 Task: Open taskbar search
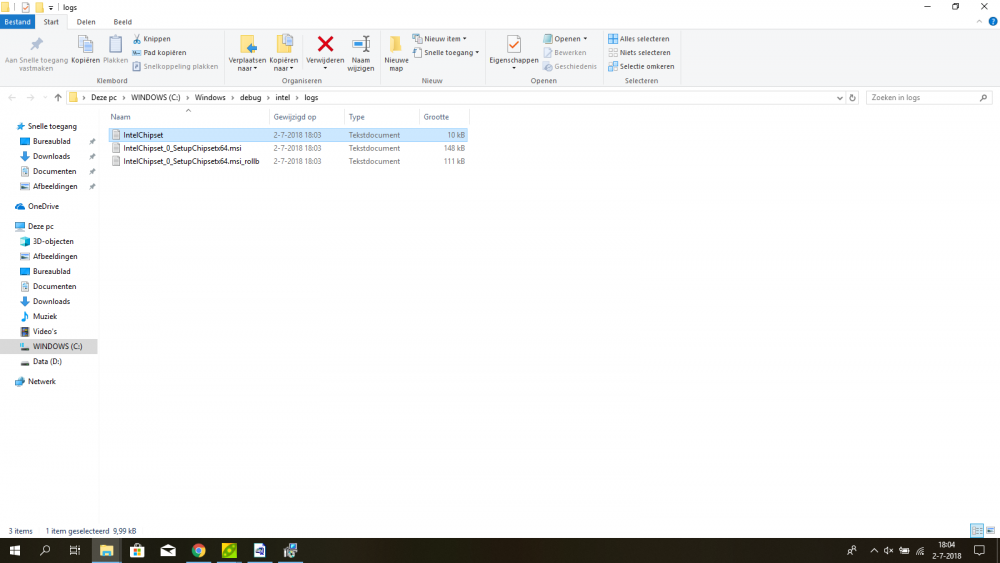click(x=45, y=550)
